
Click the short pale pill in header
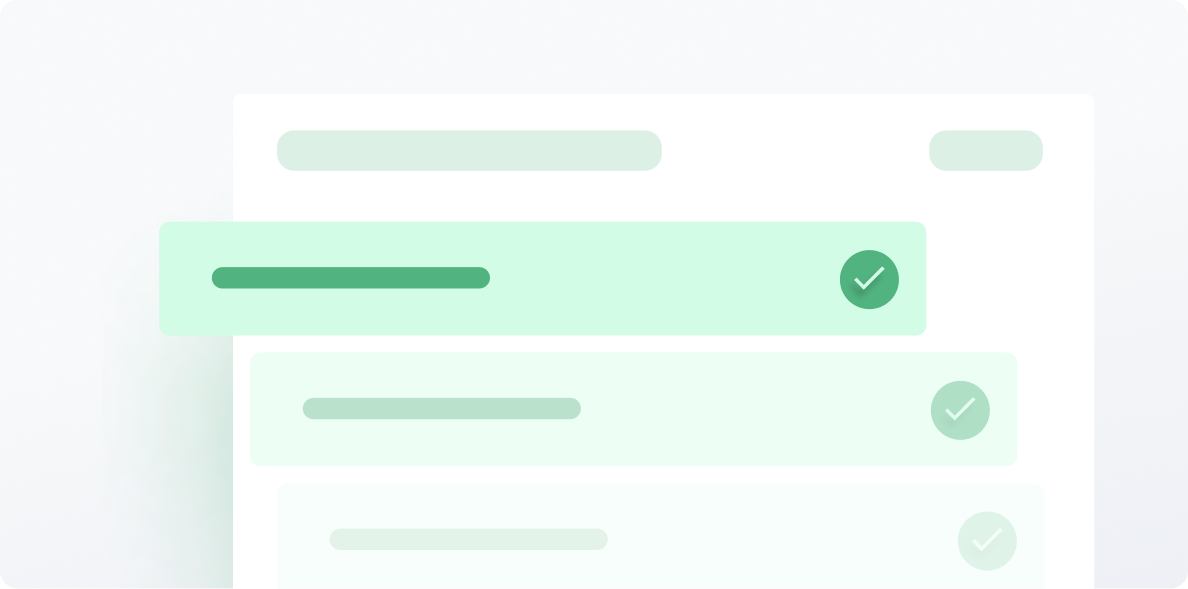pos(986,150)
